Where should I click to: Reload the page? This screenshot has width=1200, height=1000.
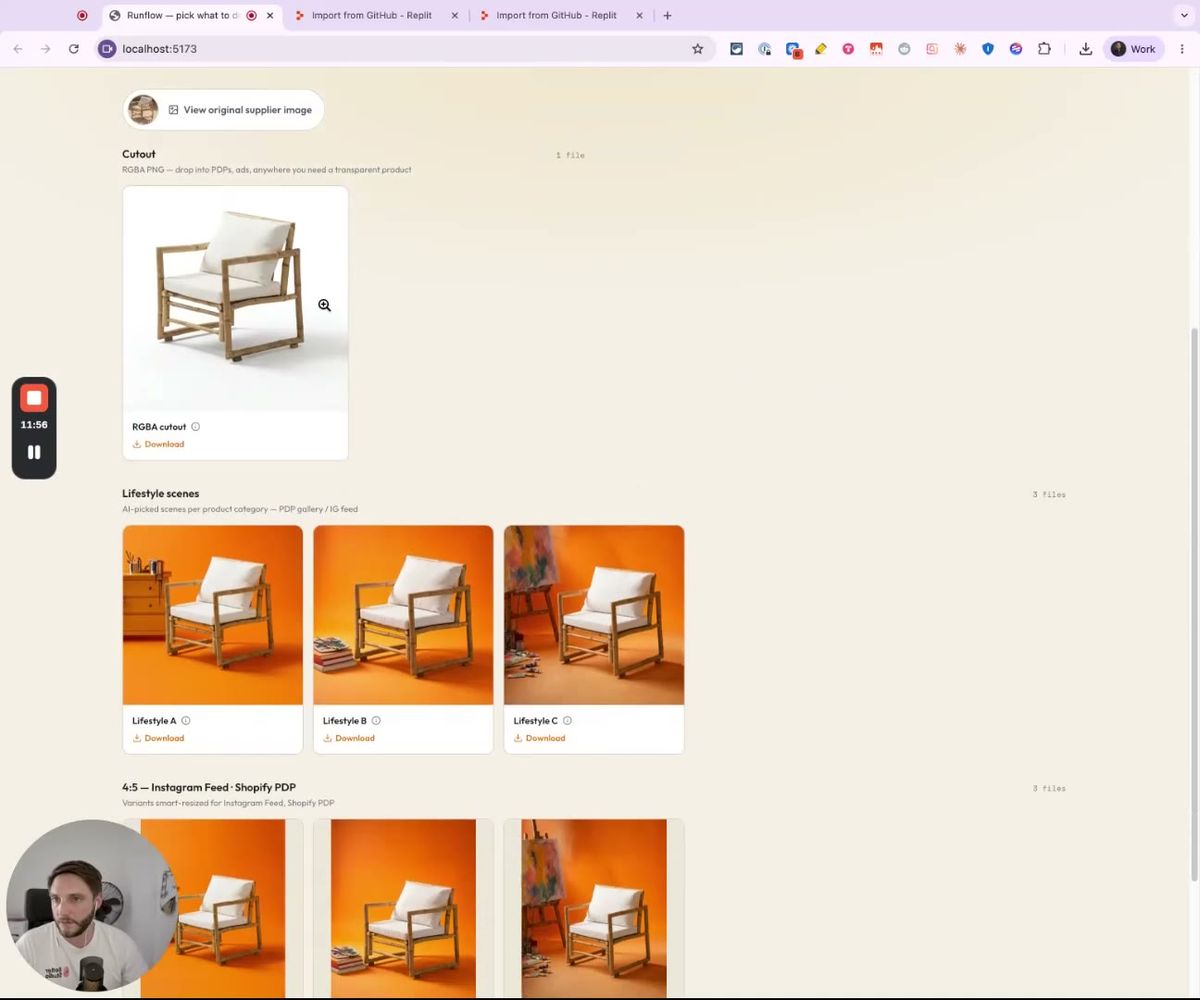coord(73,49)
